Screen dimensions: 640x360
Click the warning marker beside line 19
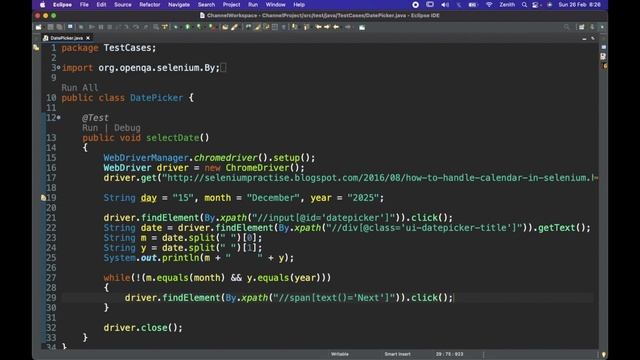coord(43,198)
